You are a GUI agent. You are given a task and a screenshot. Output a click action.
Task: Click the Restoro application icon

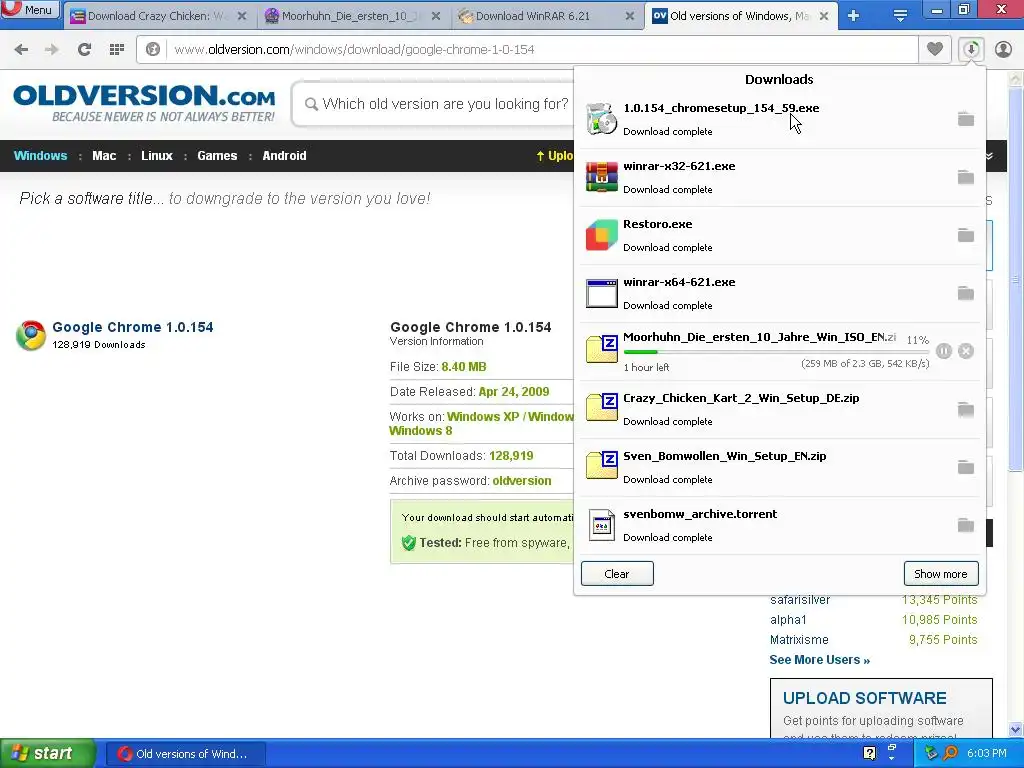(x=601, y=236)
